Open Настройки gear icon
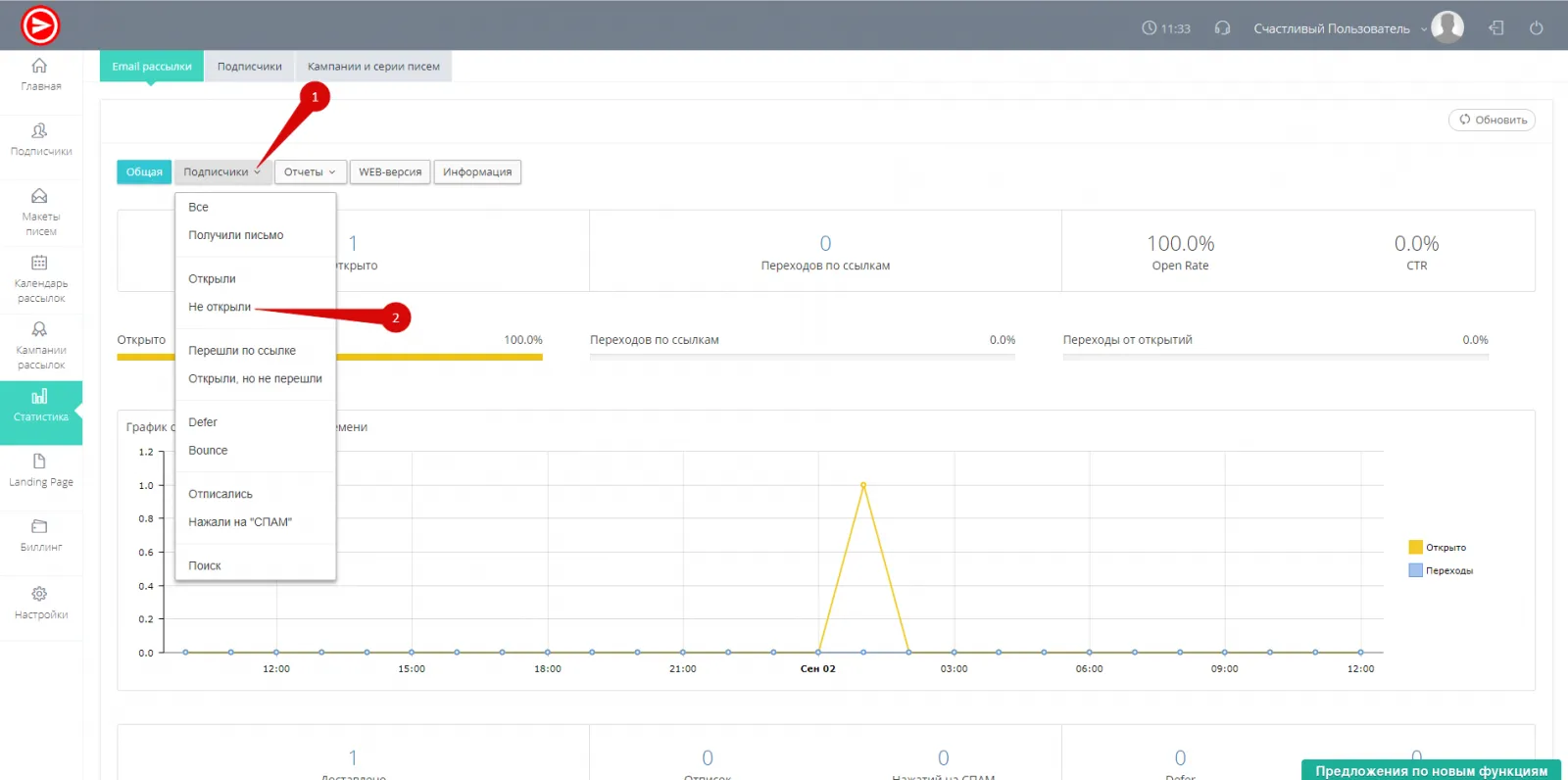The height and width of the screenshot is (780, 1568). (39, 594)
